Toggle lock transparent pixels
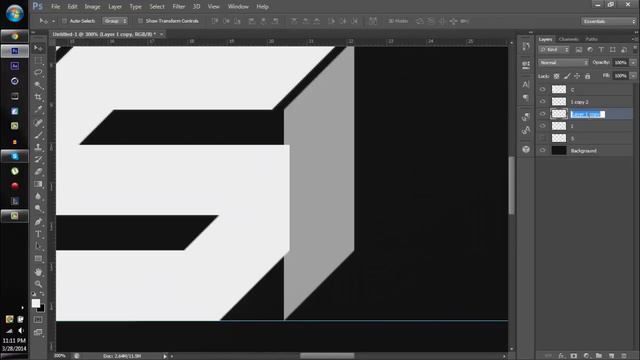This screenshot has width=640, height=360. [556, 76]
